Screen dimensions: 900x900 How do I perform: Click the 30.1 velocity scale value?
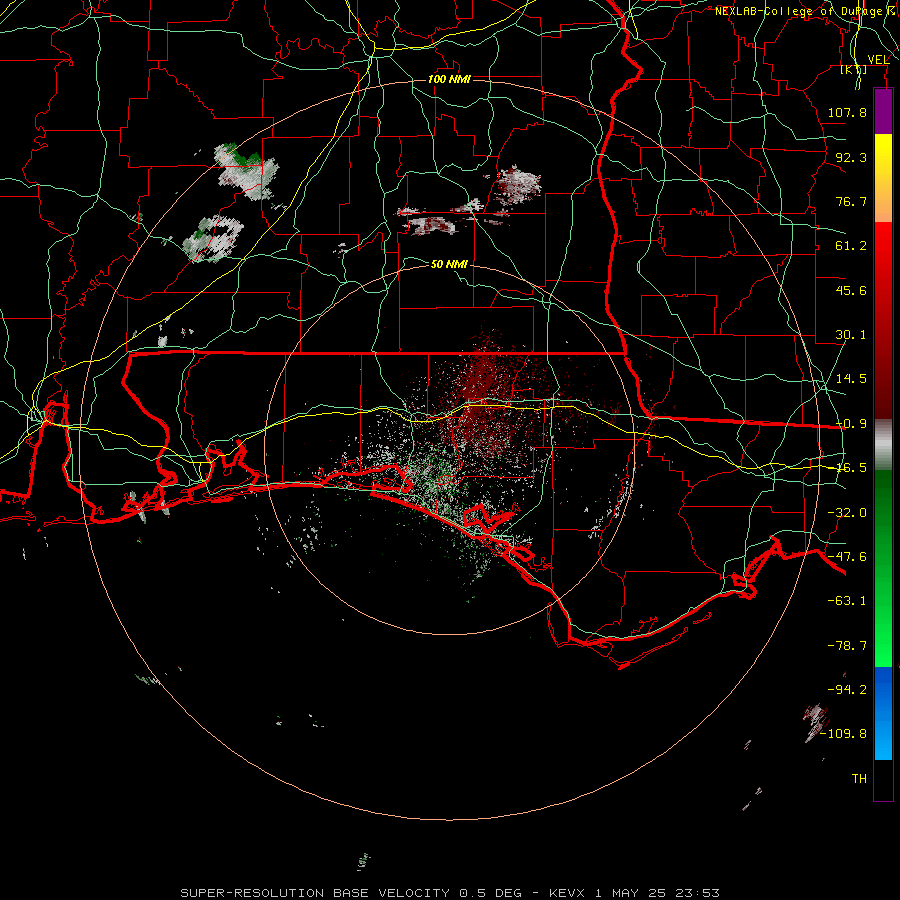851,335
